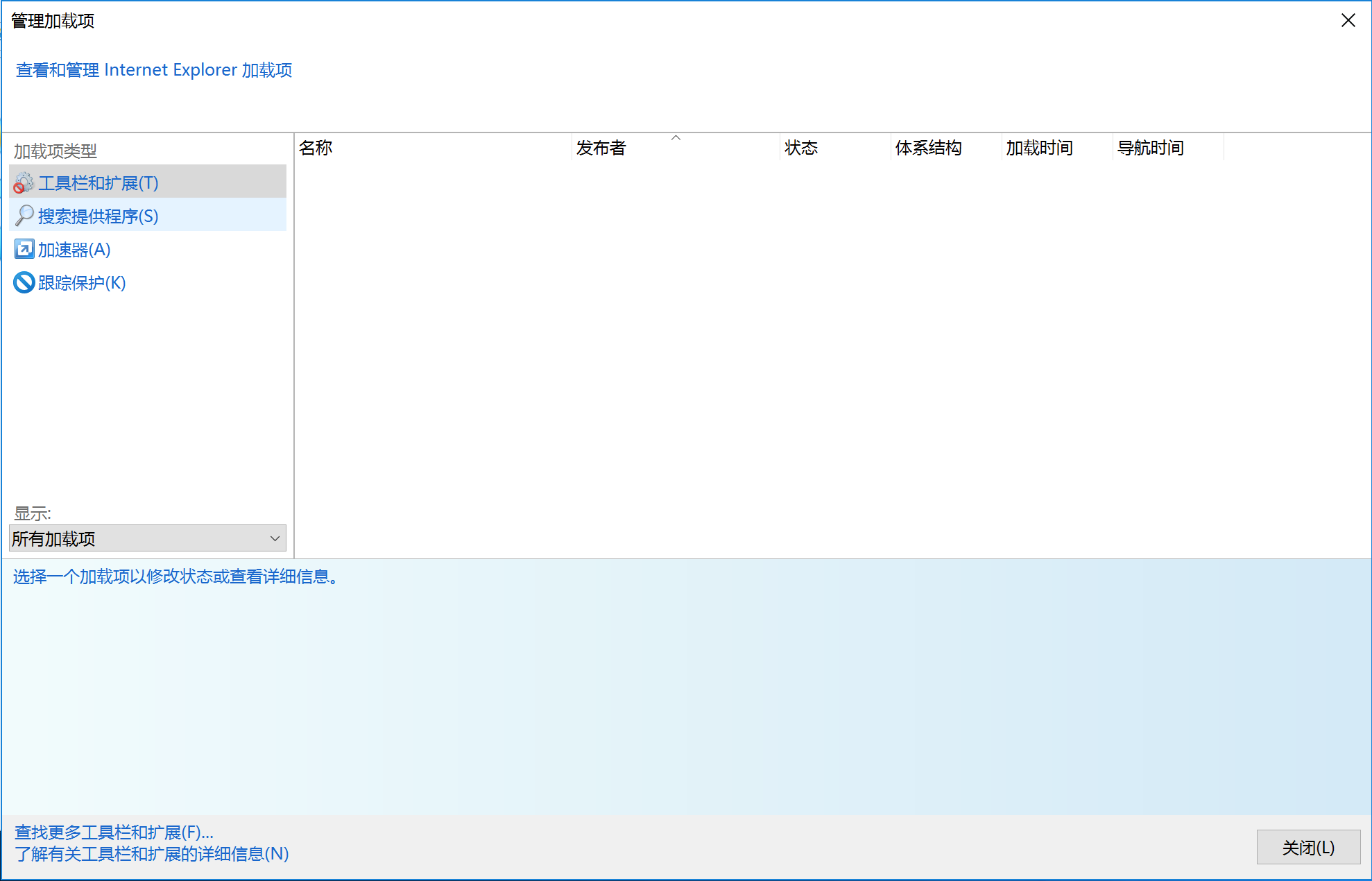
Task: Click the prohibition icon beside 跟踪保护
Action: coord(23,282)
